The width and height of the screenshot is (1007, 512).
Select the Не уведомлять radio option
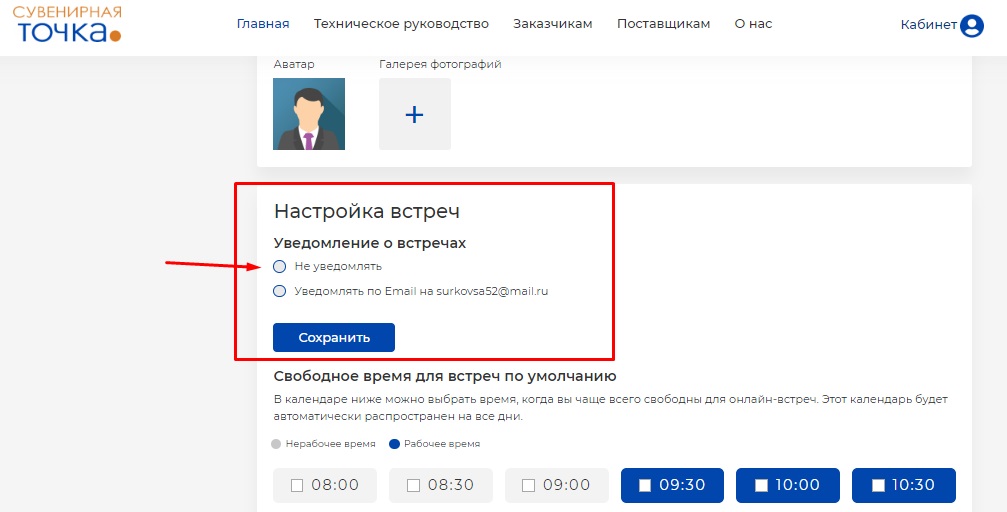coord(280,267)
